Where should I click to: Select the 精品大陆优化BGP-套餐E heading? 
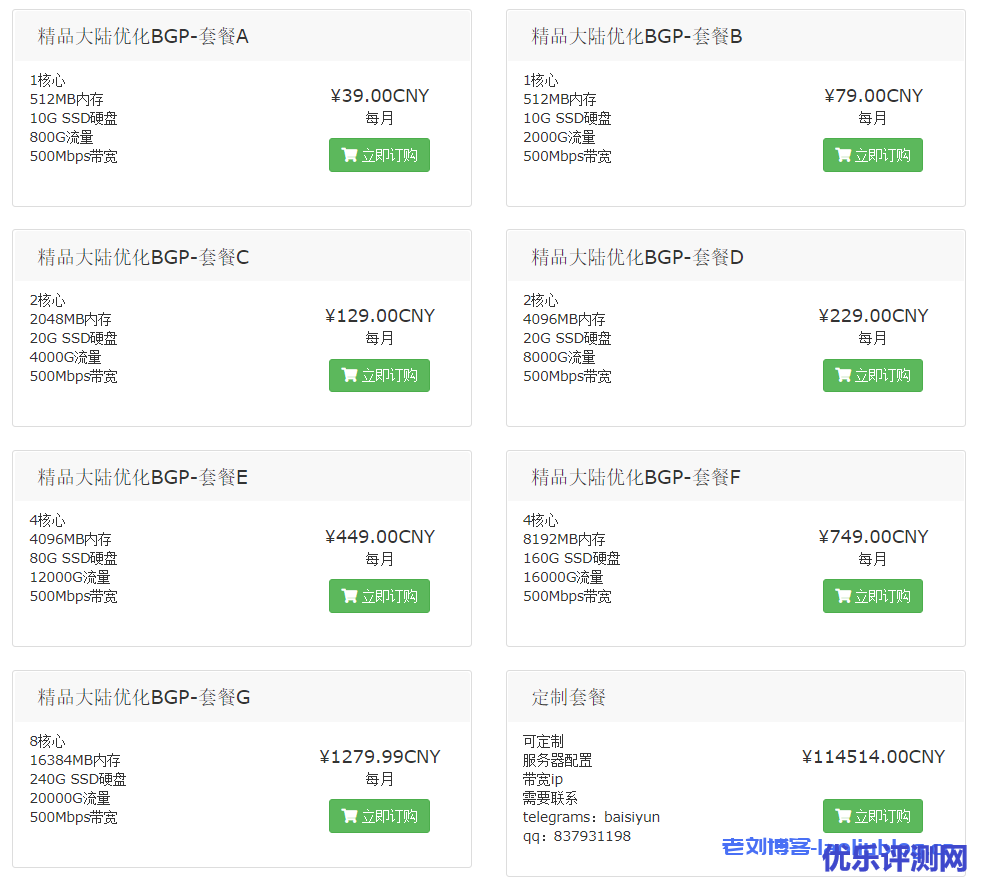pos(143,477)
